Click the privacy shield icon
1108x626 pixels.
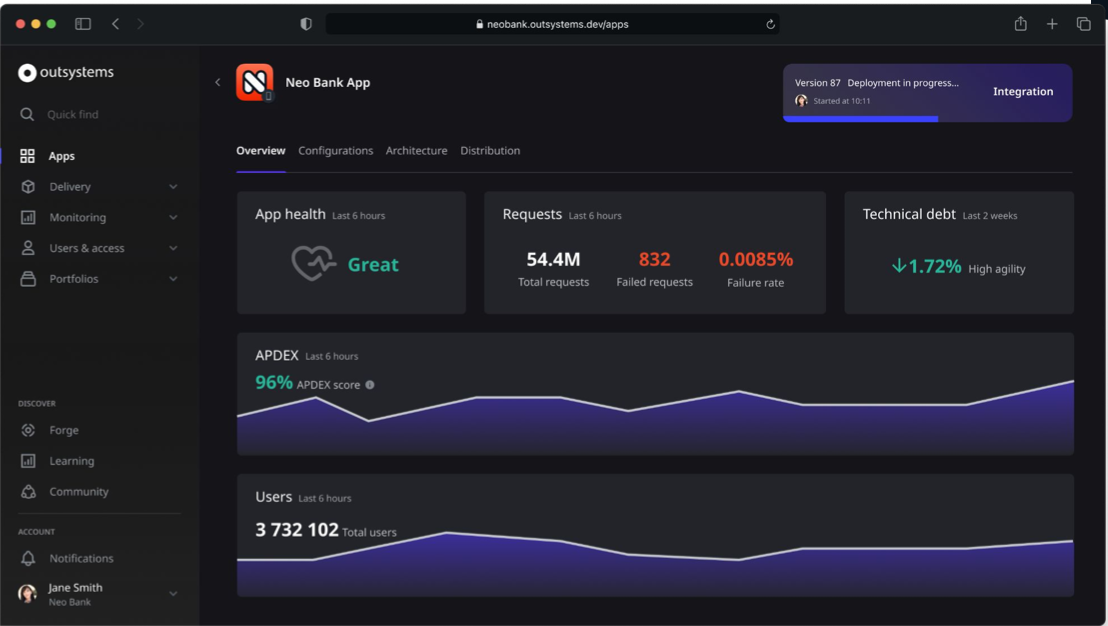click(306, 24)
